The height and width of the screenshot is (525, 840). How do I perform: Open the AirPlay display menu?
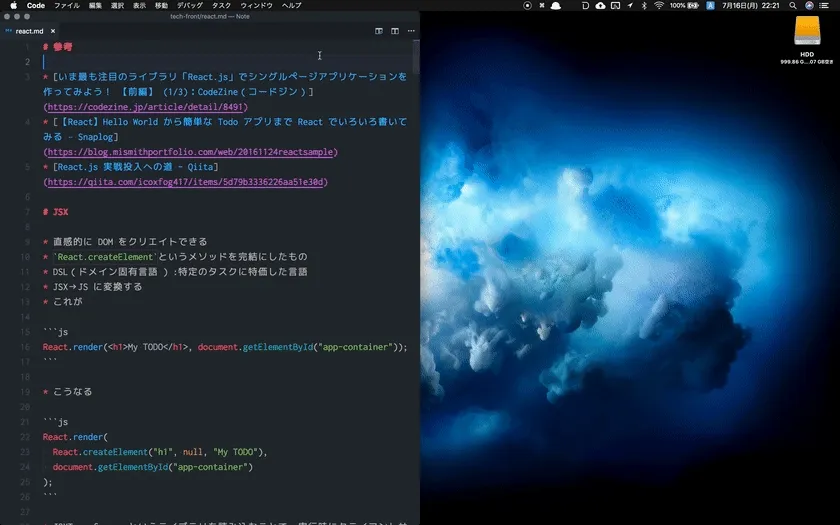click(x=616, y=5)
